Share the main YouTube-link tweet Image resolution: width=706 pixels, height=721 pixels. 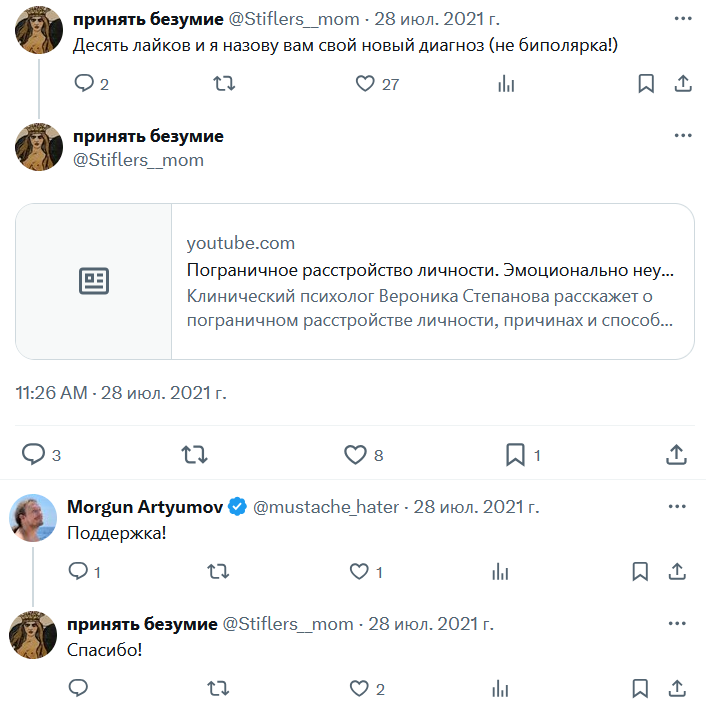click(x=677, y=455)
